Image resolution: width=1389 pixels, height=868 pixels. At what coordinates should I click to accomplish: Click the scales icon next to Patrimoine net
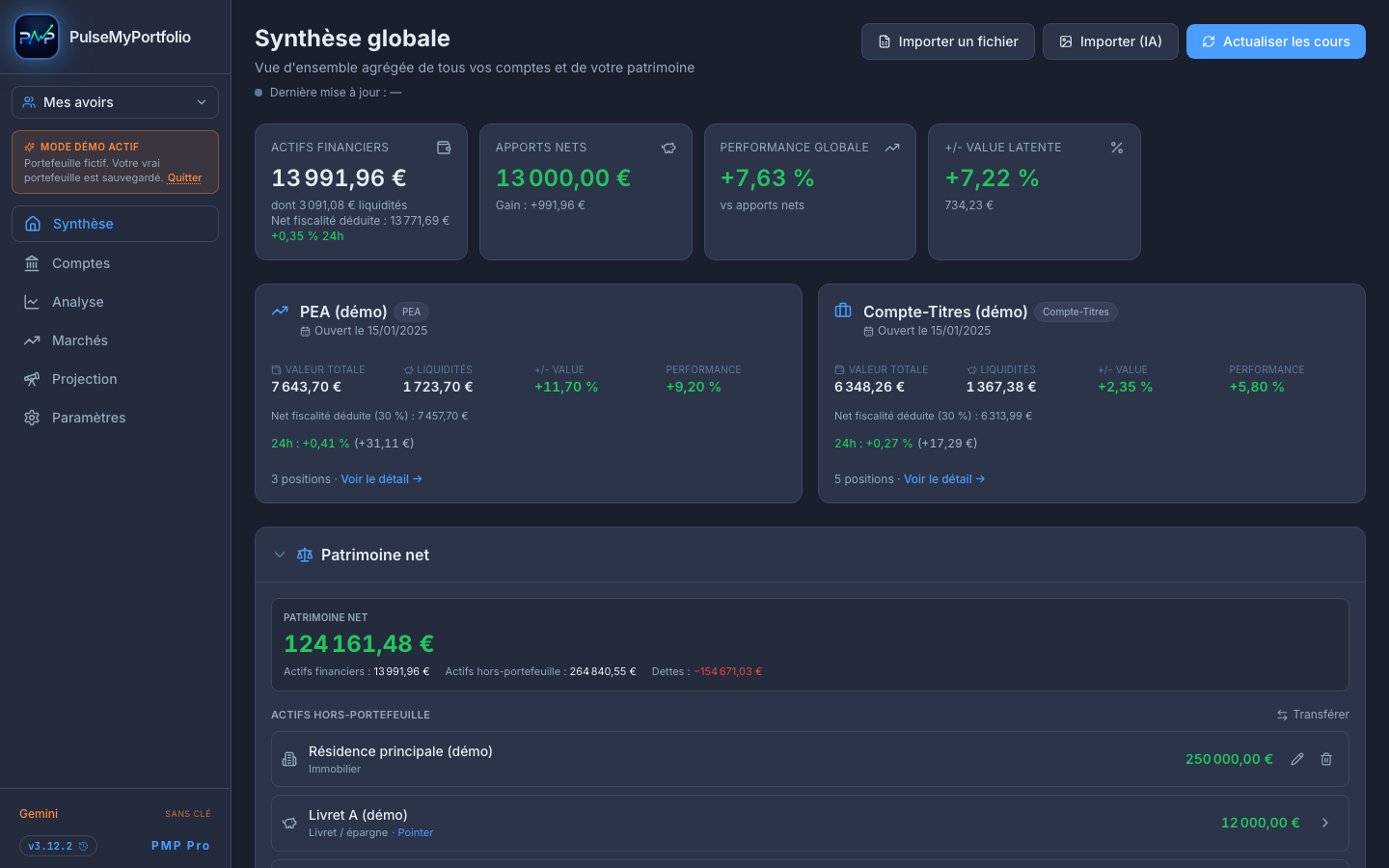pos(305,555)
